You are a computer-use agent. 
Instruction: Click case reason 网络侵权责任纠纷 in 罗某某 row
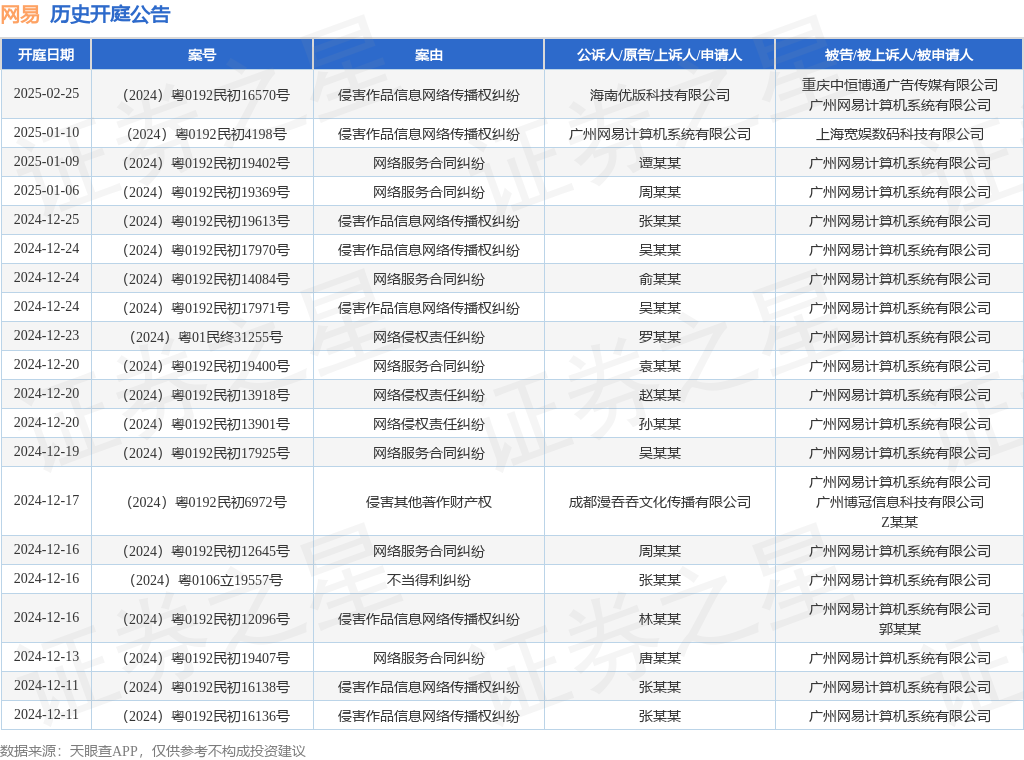point(428,338)
